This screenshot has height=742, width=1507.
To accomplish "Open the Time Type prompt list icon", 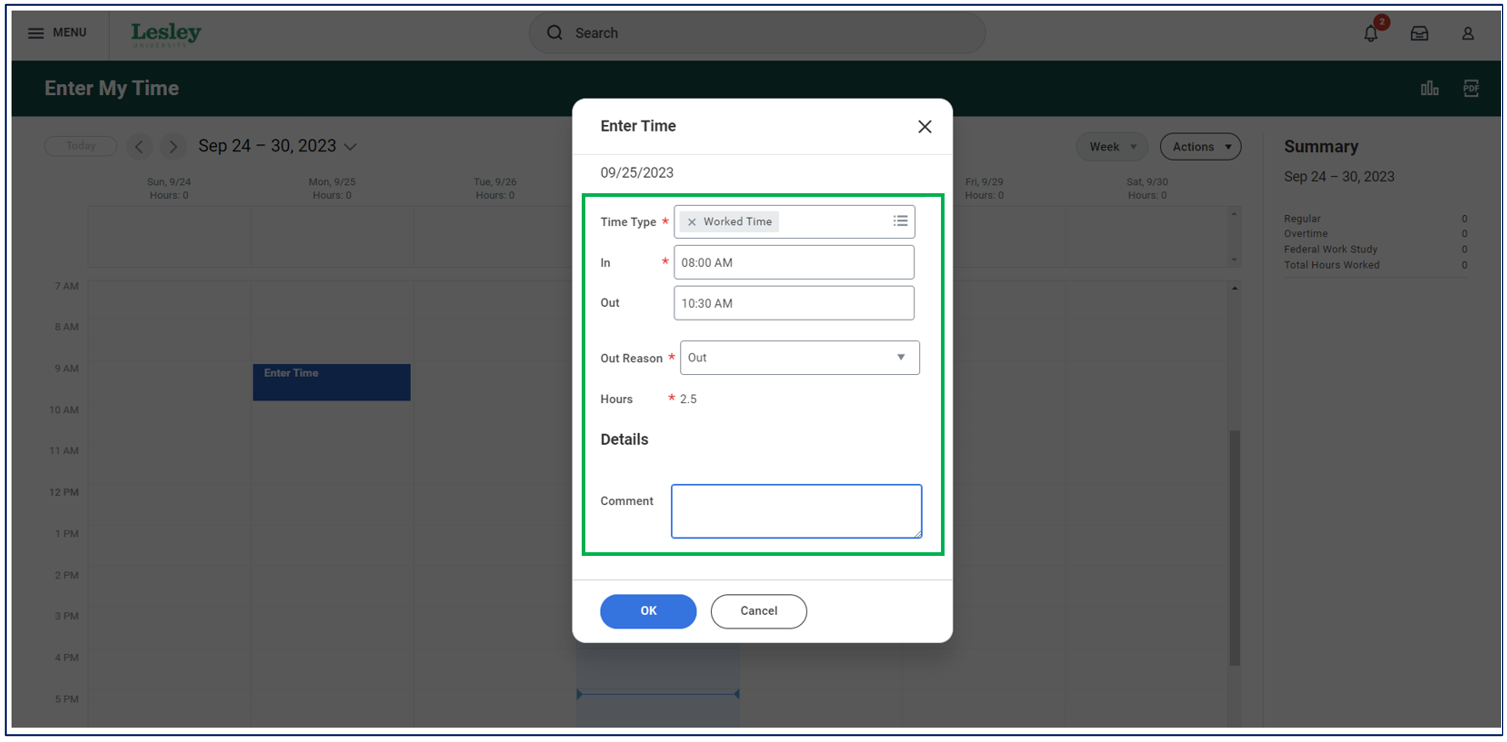I will [x=900, y=221].
